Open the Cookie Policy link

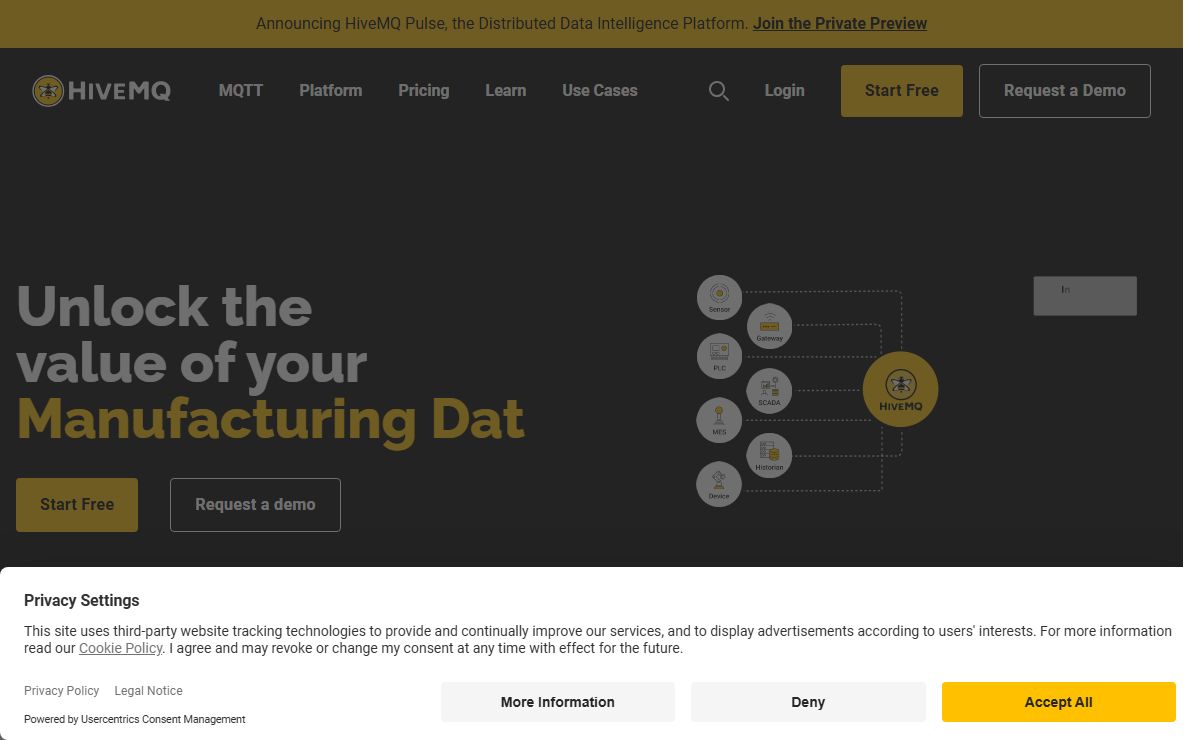(121, 648)
